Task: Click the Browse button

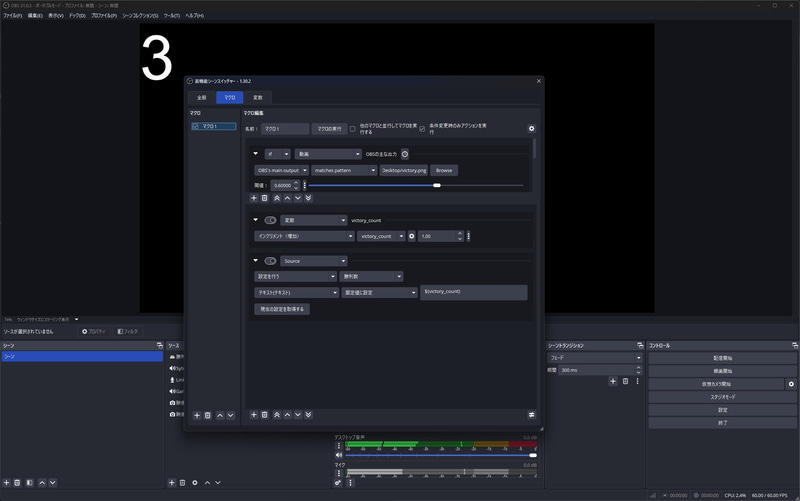Action: [444, 170]
